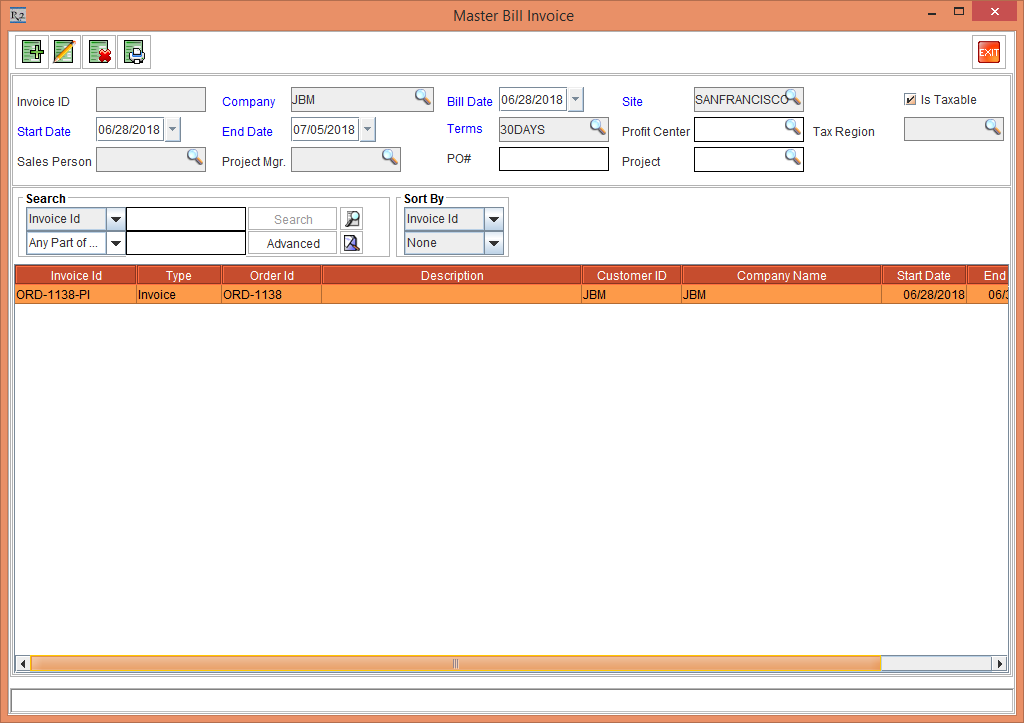This screenshot has width=1024, height=723.
Task: Click the horizontal scrollbar thumb
Action: 455,663
